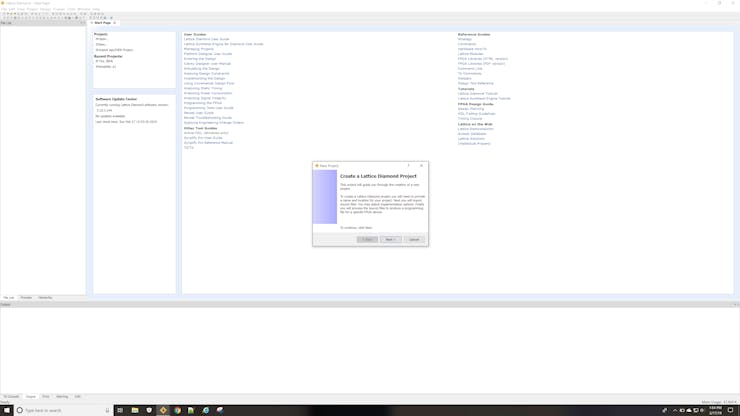Open the File menu
The width and height of the screenshot is (740, 416).
click(x=4, y=9)
